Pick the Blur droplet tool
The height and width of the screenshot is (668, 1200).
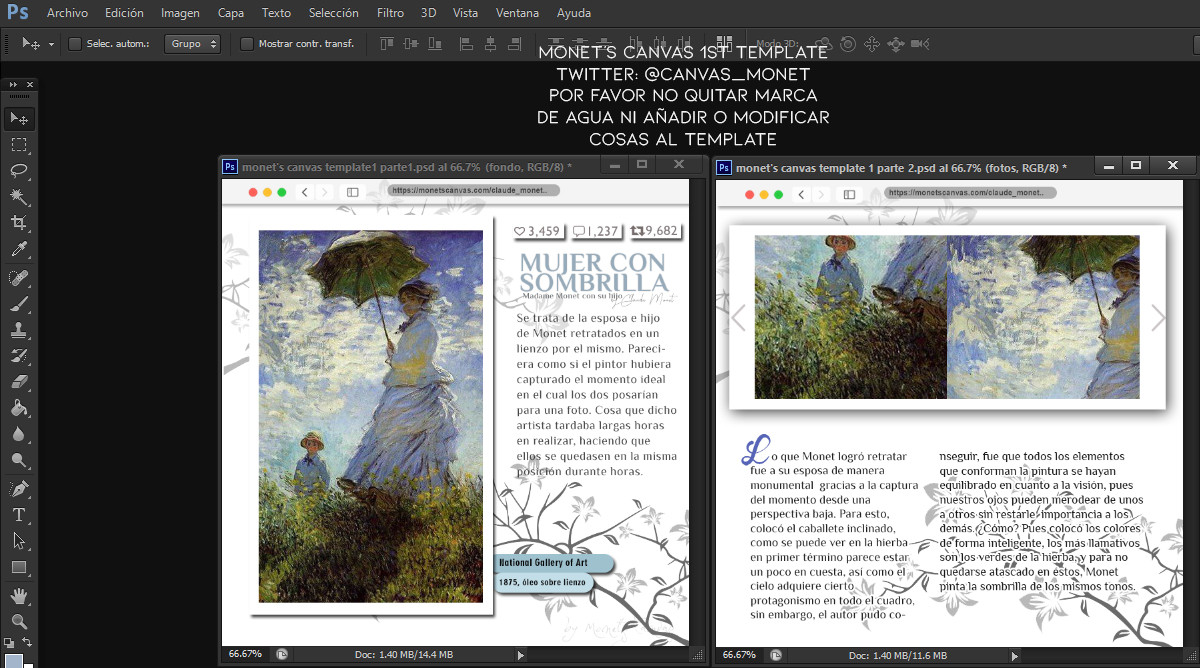coord(18,434)
